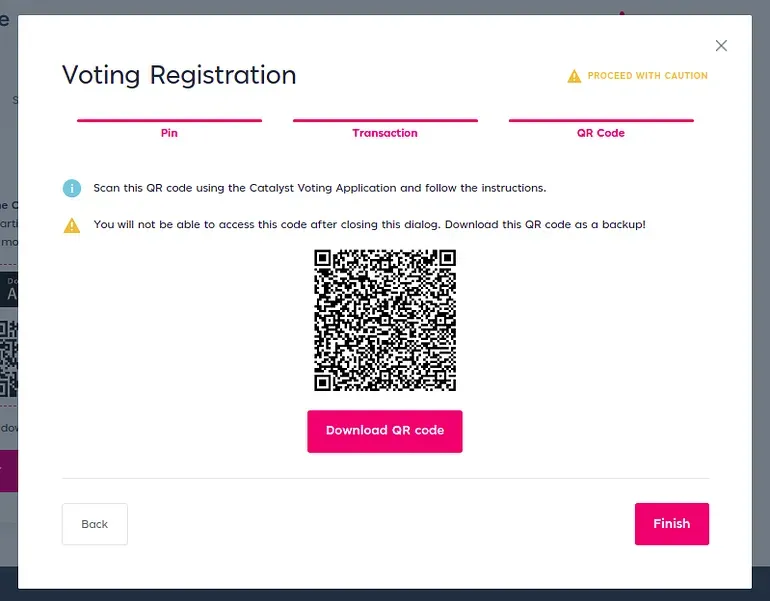Click the Transaction step progress bar
This screenshot has height=601, width=770.
point(385,120)
